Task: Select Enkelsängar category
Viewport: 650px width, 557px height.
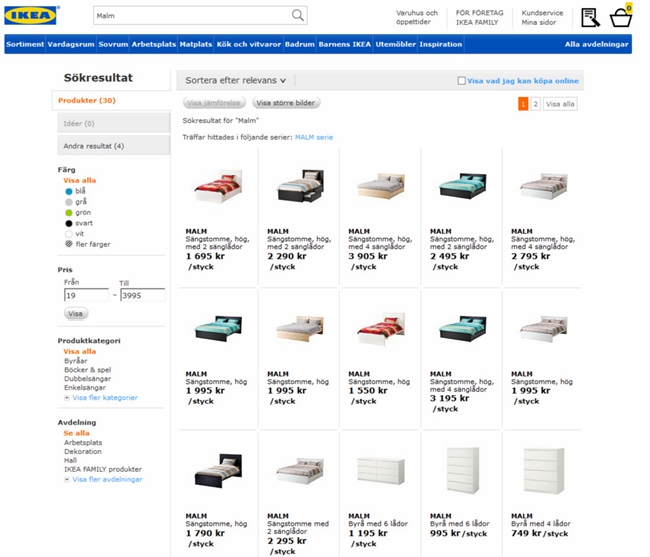Action: (x=85, y=388)
